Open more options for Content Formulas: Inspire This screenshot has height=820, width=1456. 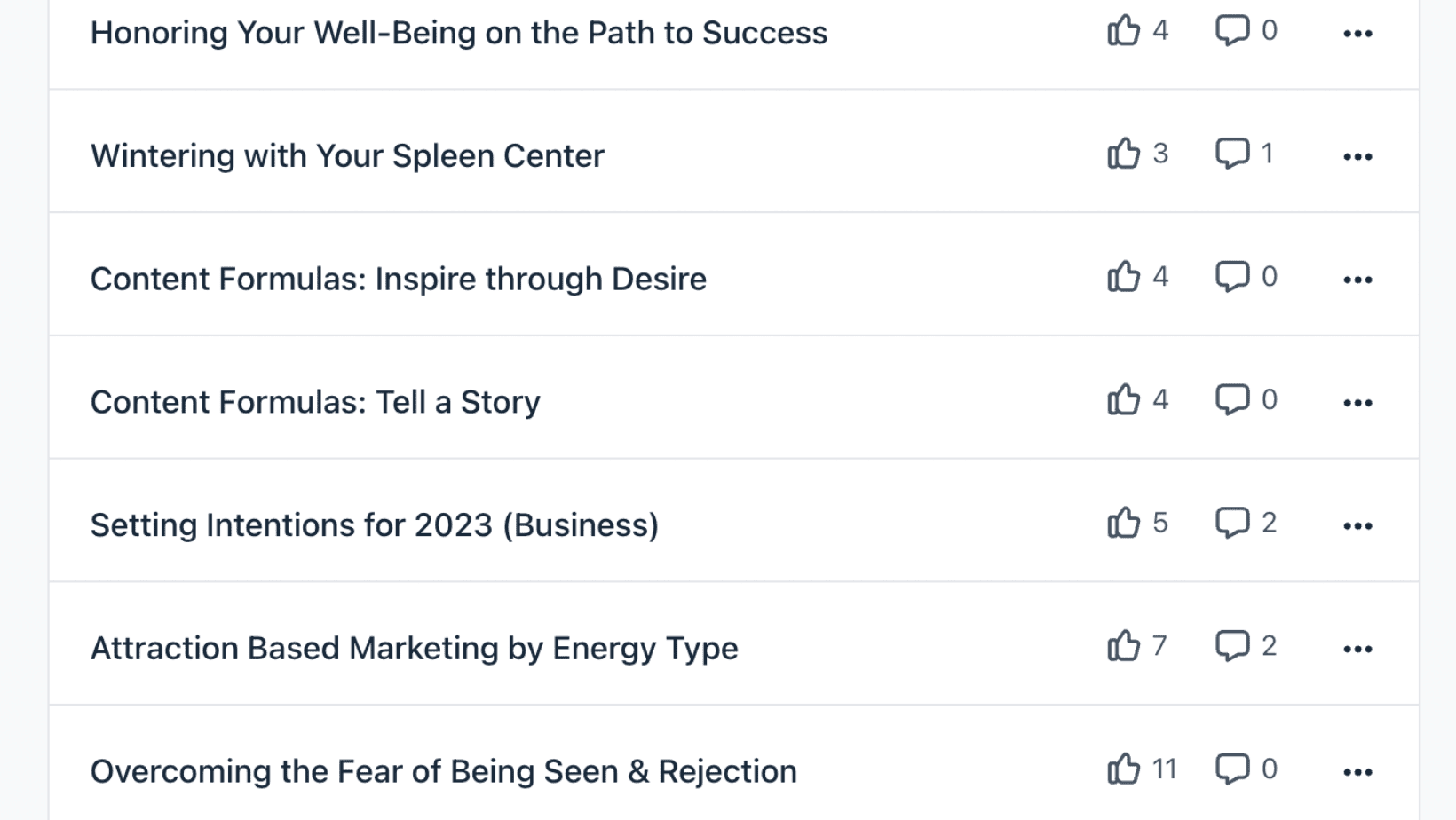click(1357, 280)
